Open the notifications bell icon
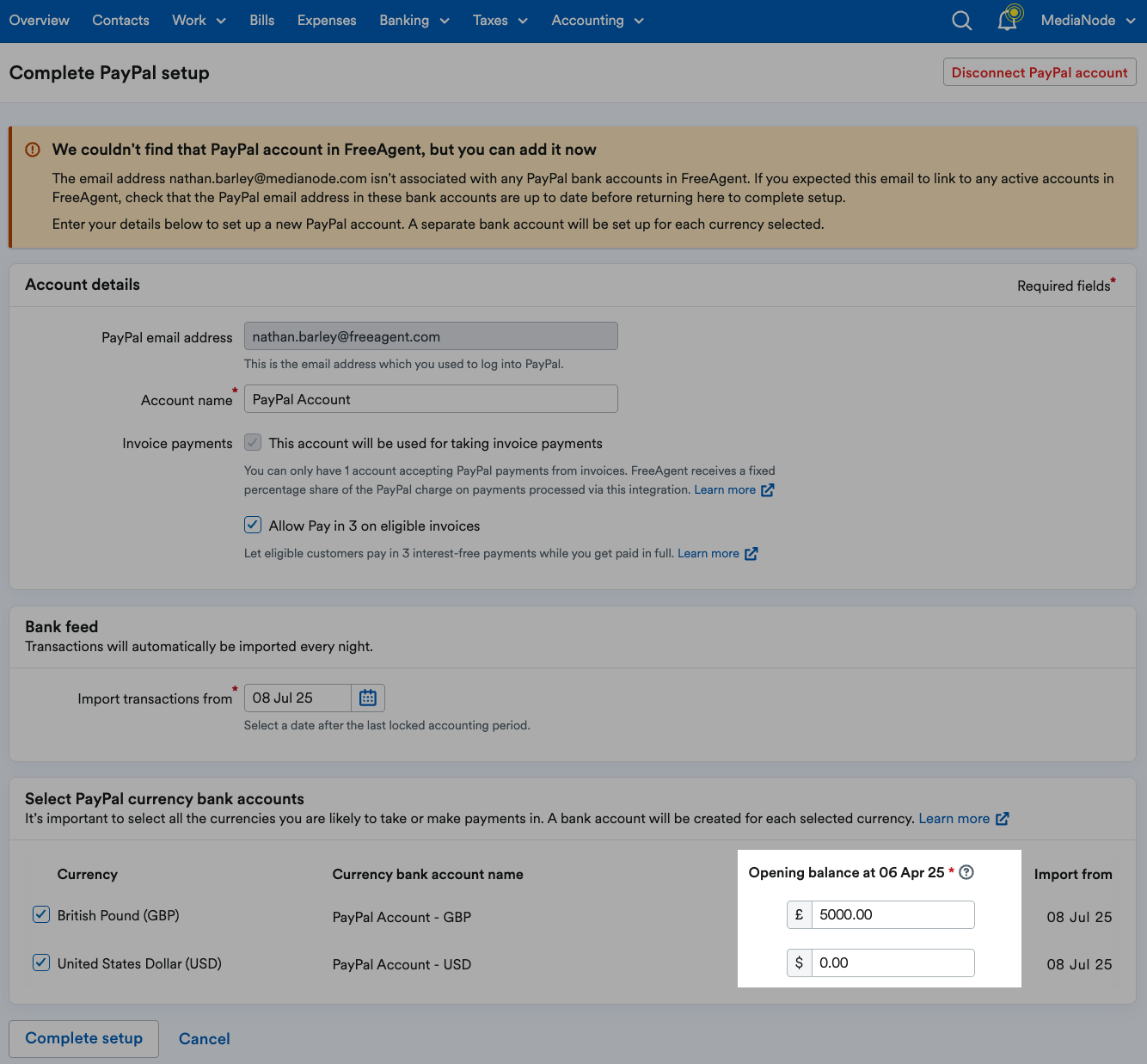The height and width of the screenshot is (1064, 1147). click(x=1008, y=20)
